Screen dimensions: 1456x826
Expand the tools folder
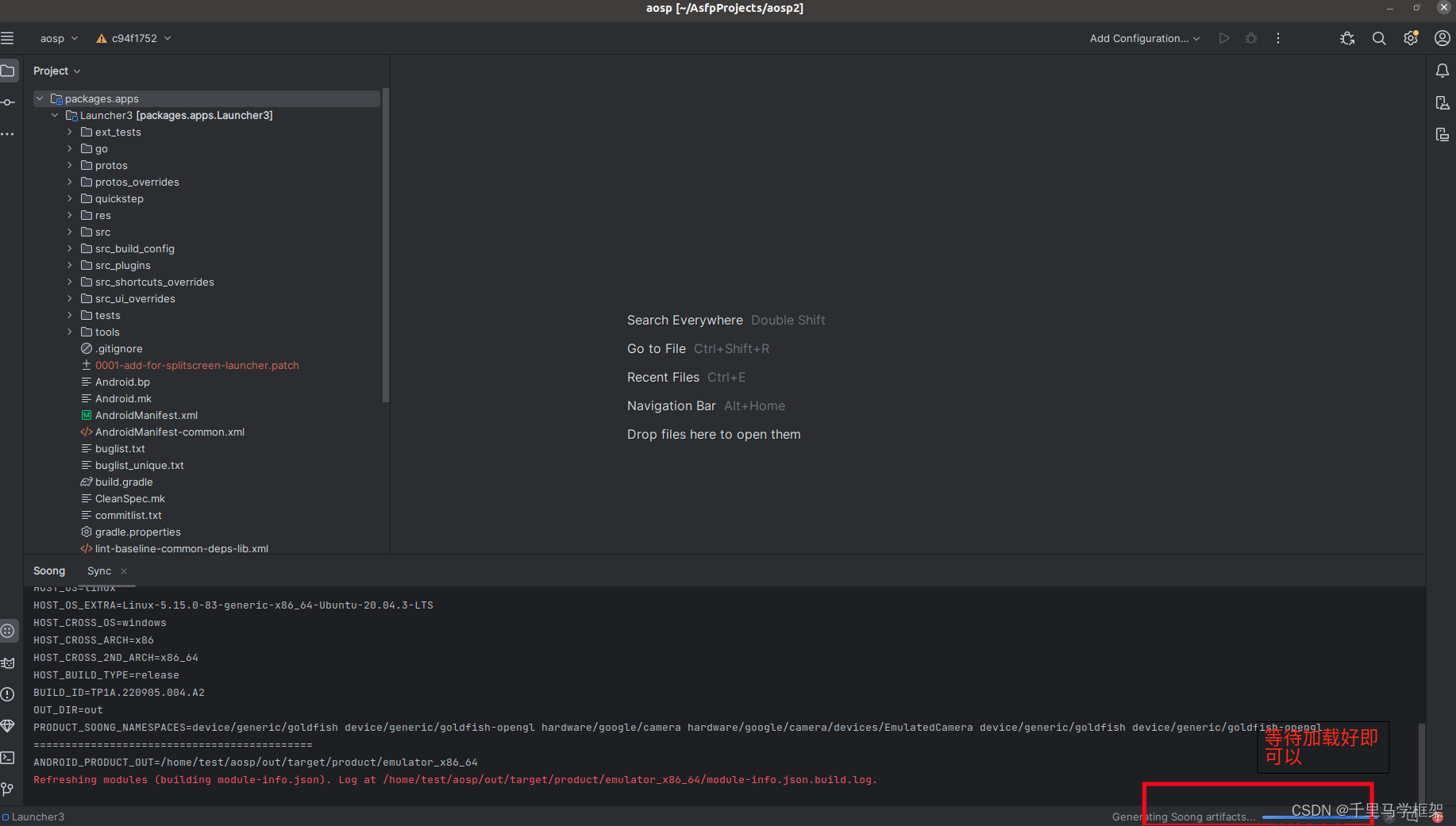pyautogui.click(x=70, y=332)
